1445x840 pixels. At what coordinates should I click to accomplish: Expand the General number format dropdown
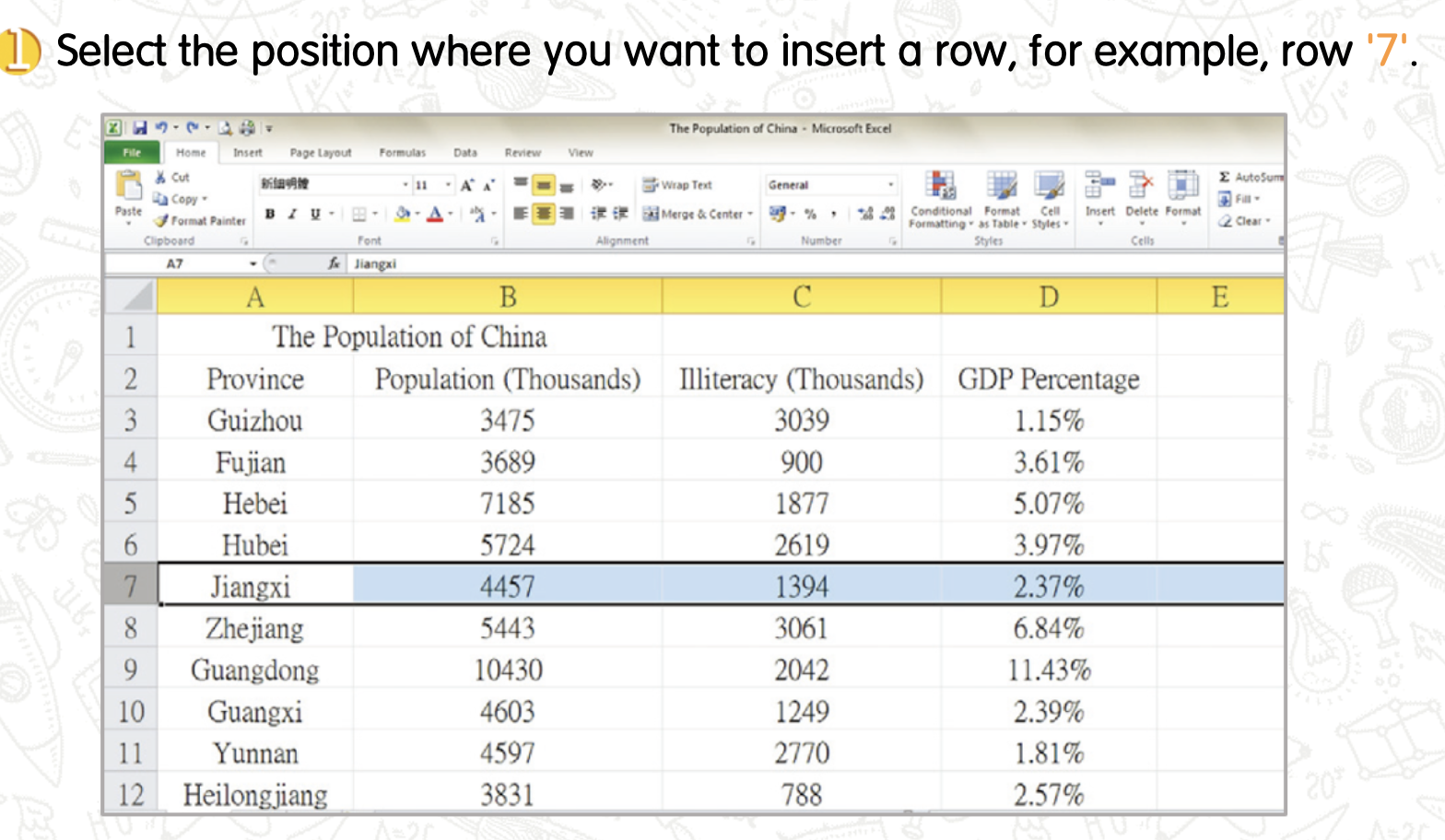click(x=890, y=185)
